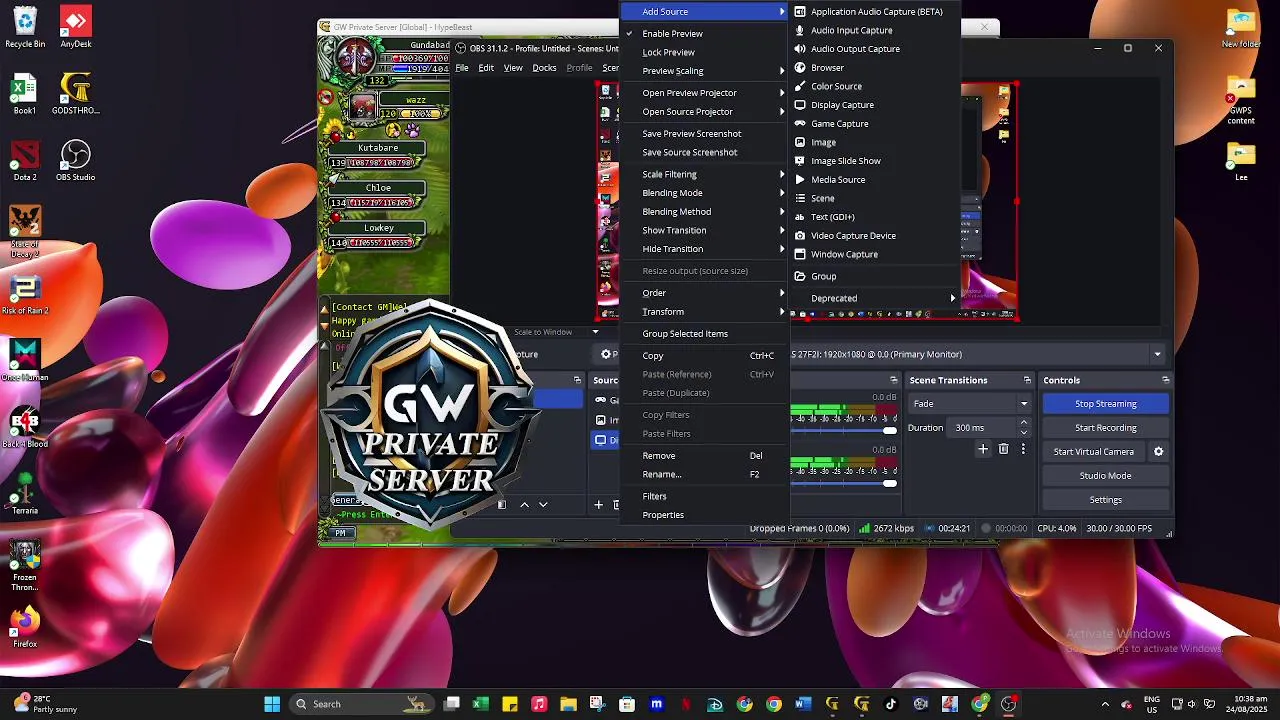Open the OBS Docks menu
Viewport: 1280px width, 720px height.
coord(544,68)
